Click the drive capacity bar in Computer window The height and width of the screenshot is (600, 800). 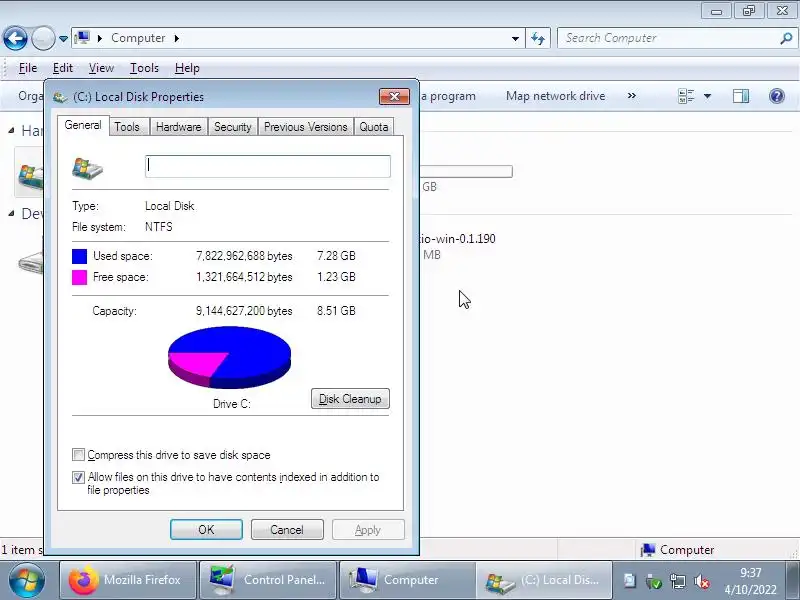point(466,171)
